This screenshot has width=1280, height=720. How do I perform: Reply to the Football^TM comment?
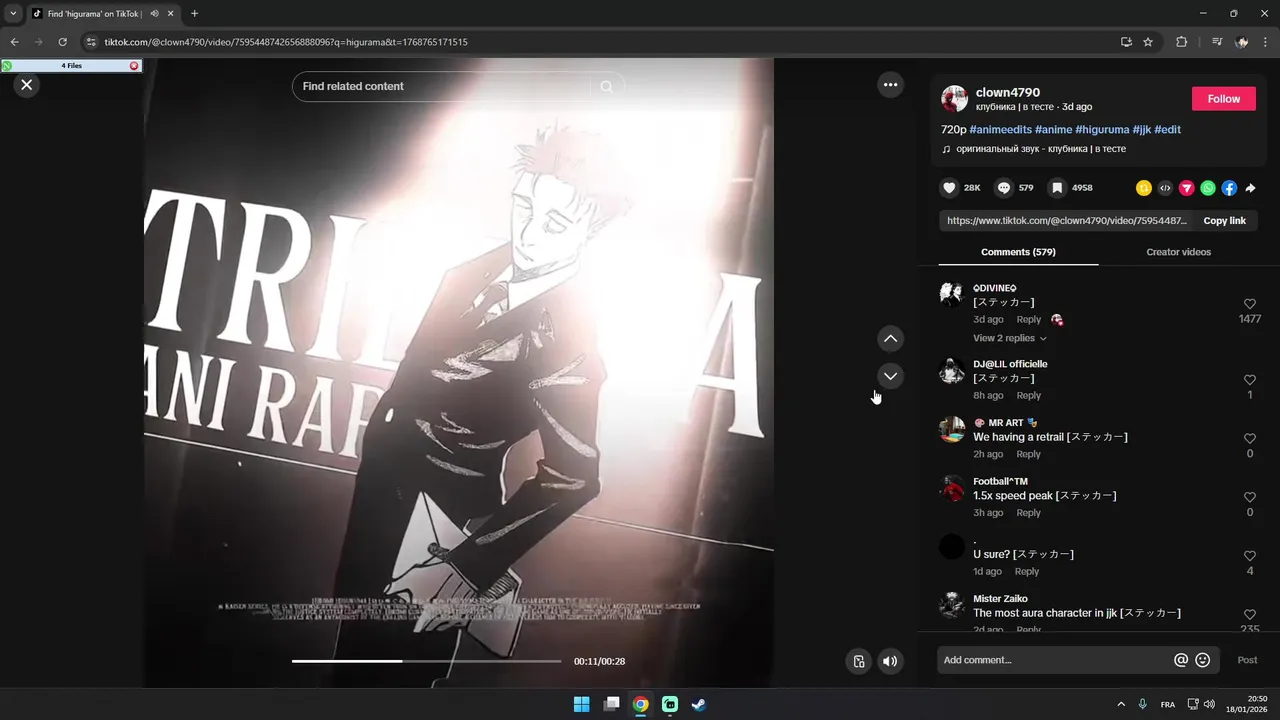(1029, 513)
